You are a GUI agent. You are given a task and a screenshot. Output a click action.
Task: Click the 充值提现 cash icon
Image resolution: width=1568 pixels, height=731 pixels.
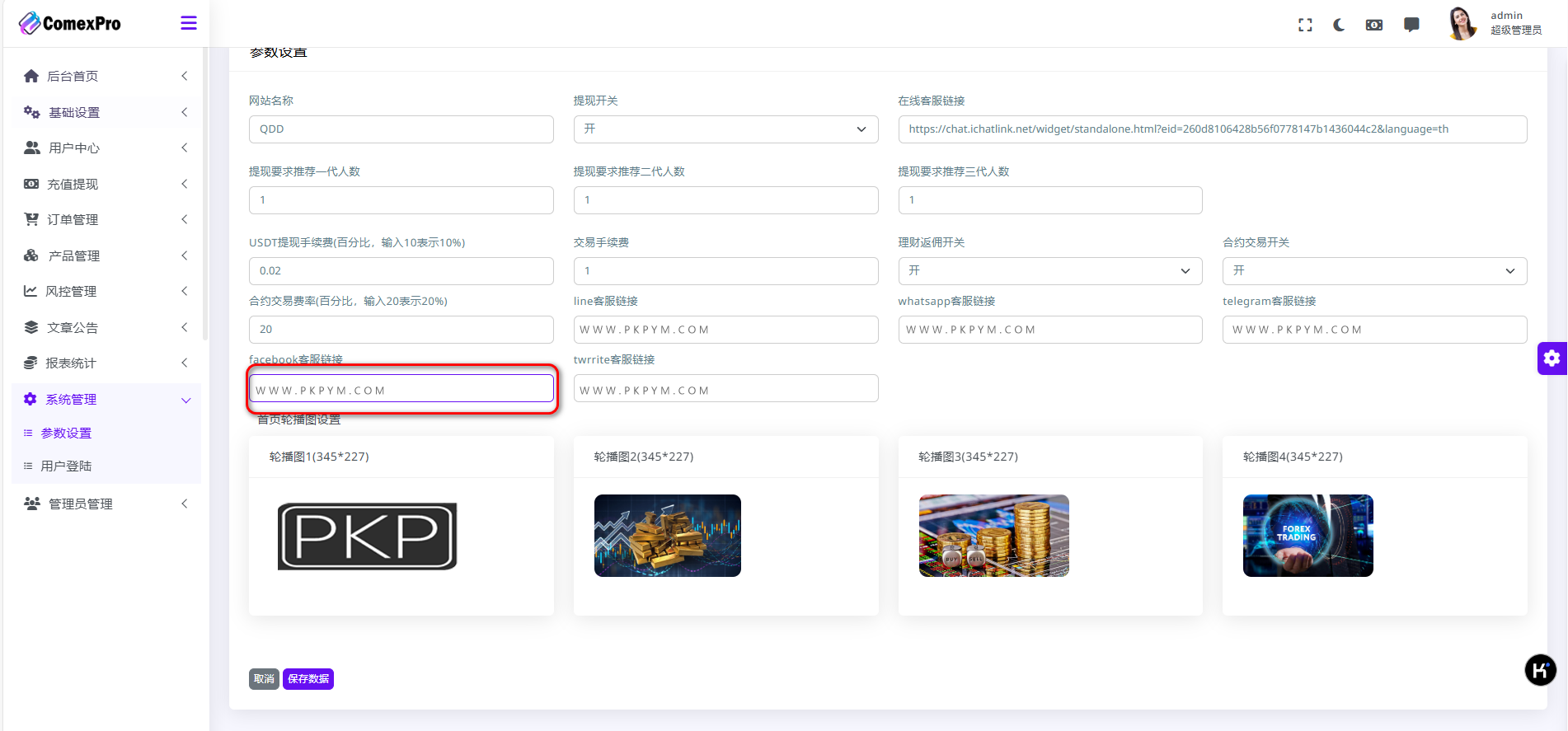click(x=31, y=184)
